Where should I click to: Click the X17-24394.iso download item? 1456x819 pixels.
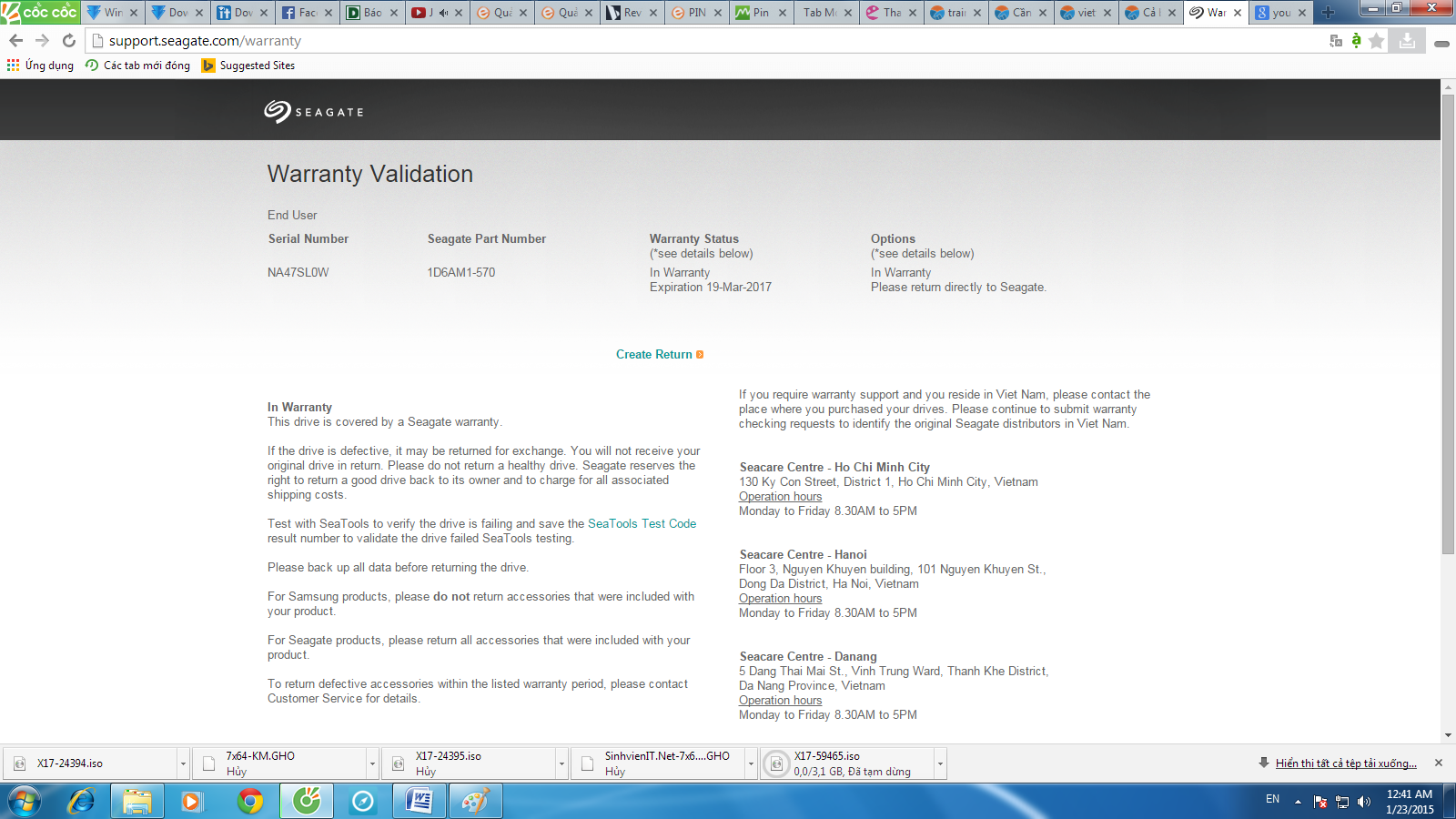point(91,763)
